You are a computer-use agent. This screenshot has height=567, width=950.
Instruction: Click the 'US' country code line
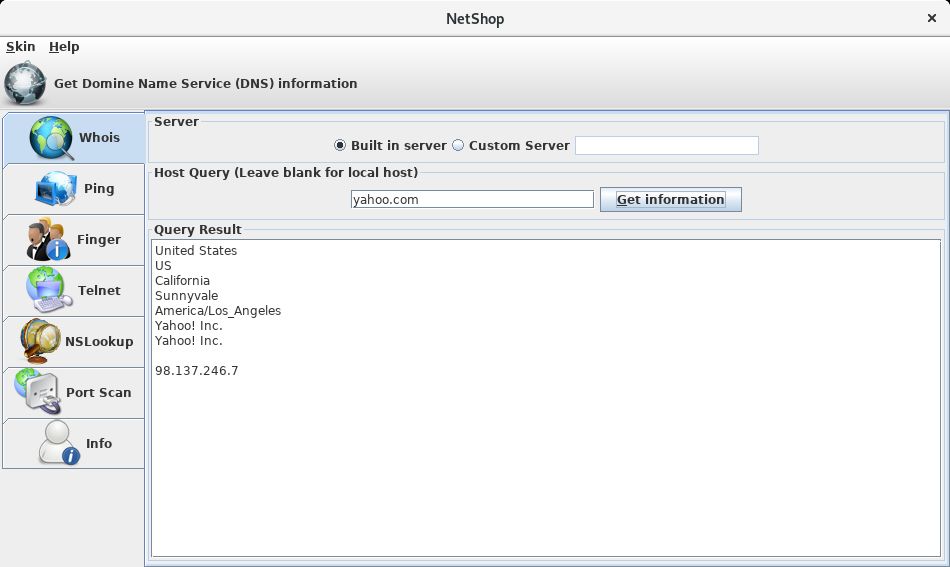point(163,266)
